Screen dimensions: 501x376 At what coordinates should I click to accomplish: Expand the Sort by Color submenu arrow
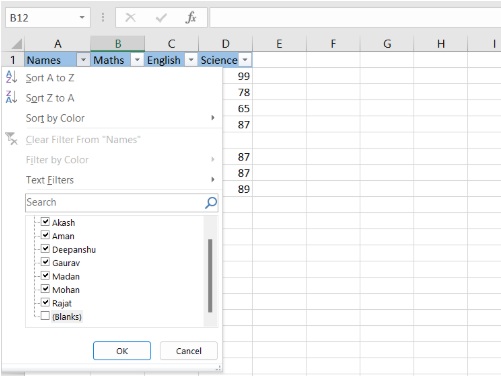pos(213,118)
